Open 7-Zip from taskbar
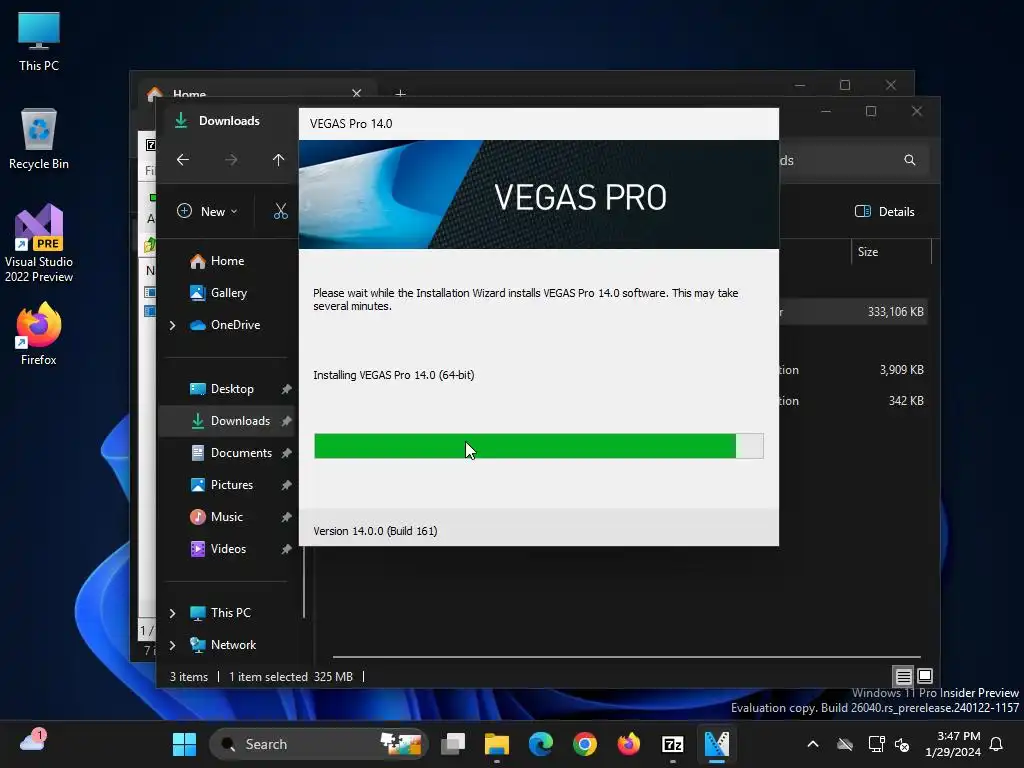Viewport: 1024px width, 768px height. click(x=673, y=744)
